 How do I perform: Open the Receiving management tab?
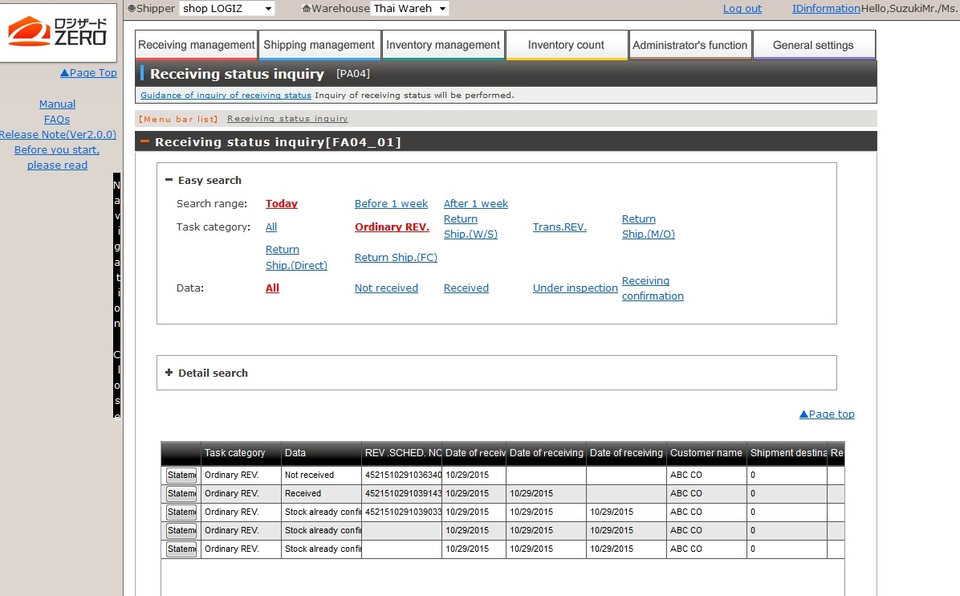tap(196, 45)
